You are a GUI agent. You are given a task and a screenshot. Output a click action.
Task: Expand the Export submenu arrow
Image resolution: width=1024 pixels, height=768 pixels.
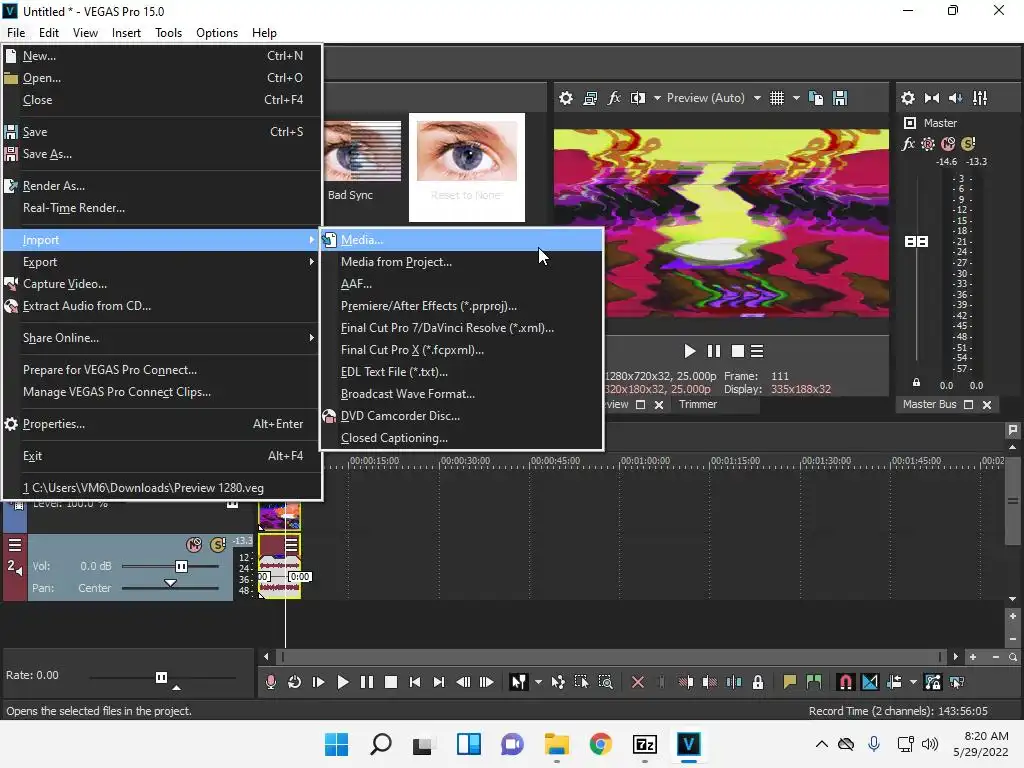(312, 262)
